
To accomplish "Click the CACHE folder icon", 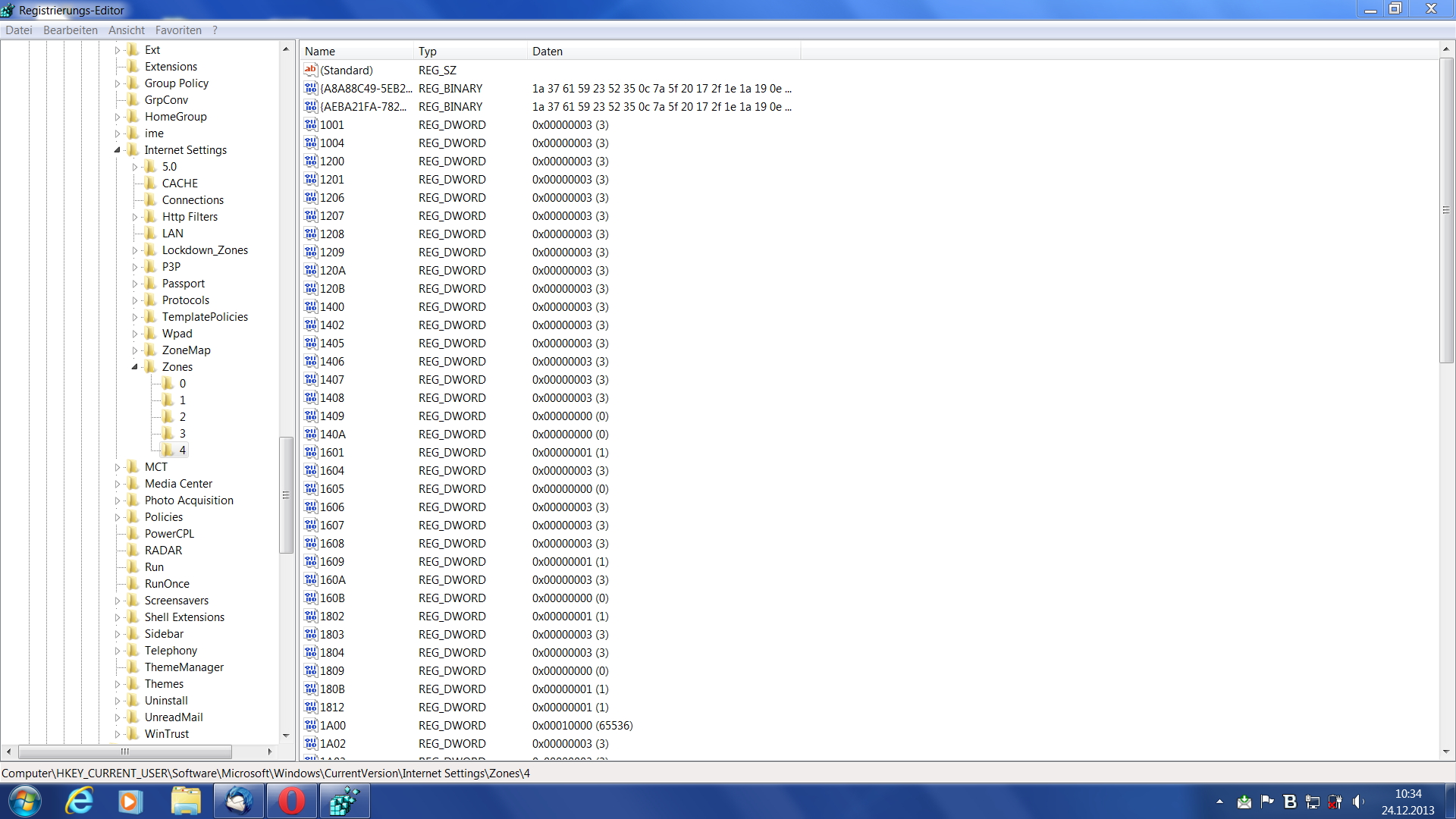I will (151, 183).
